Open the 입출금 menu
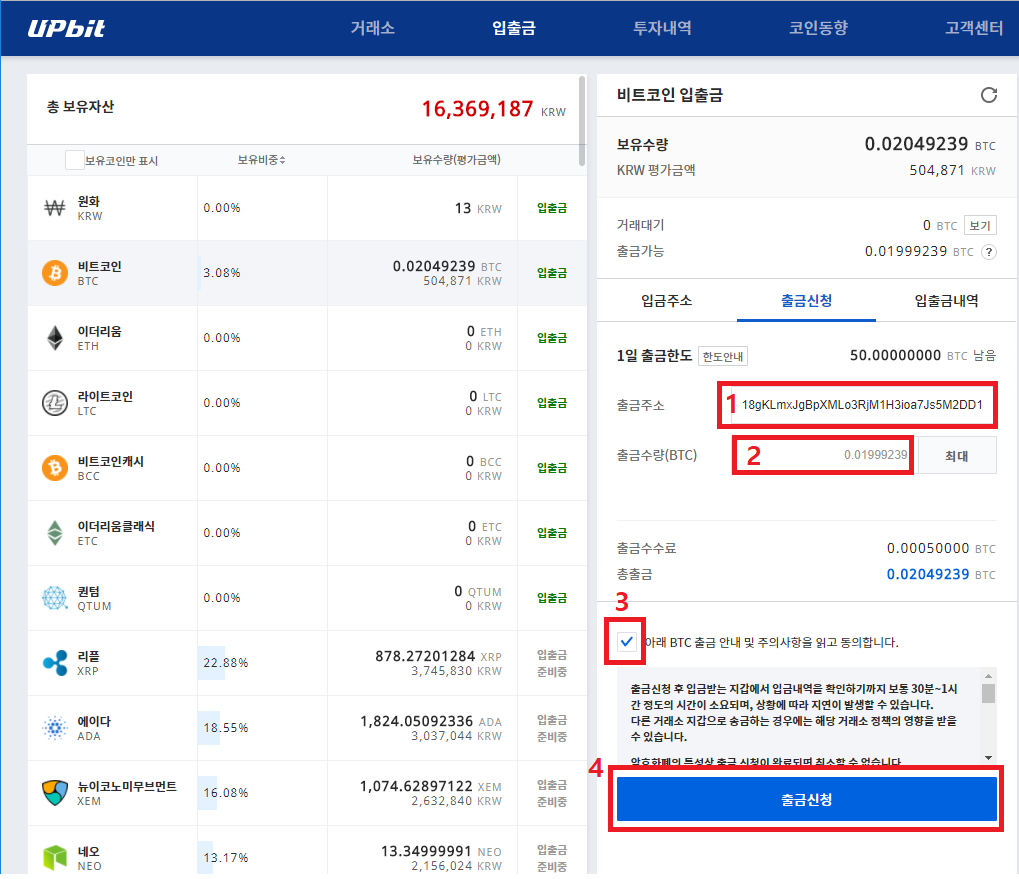The height and width of the screenshot is (879, 1019). [513, 28]
